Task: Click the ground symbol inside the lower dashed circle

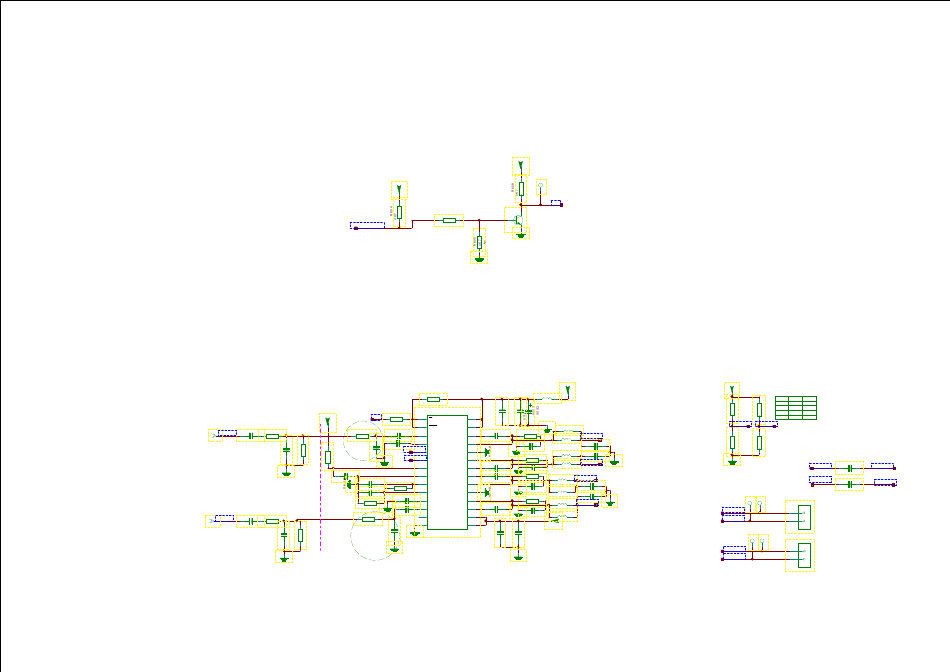Action: pyautogui.click(x=394, y=549)
